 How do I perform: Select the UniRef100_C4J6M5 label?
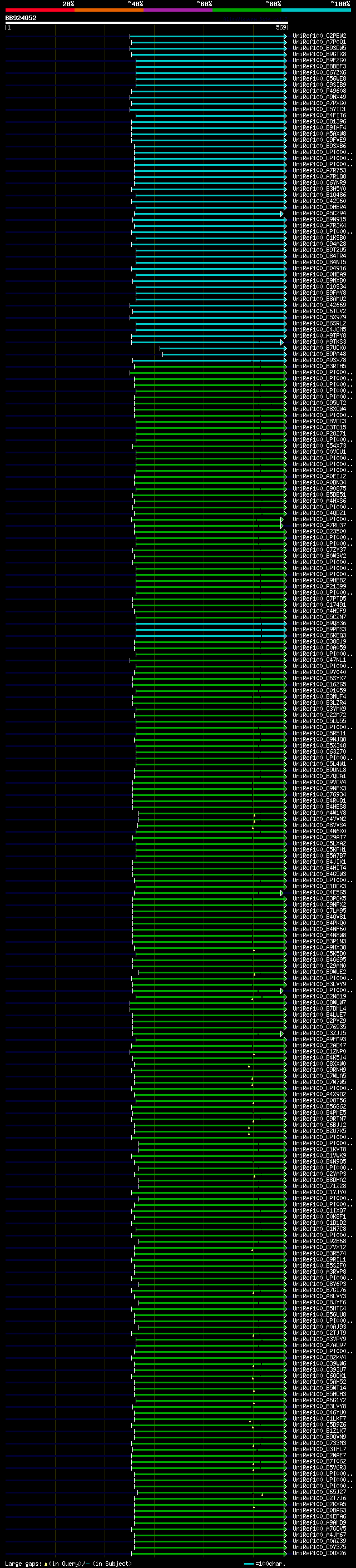click(x=319, y=330)
